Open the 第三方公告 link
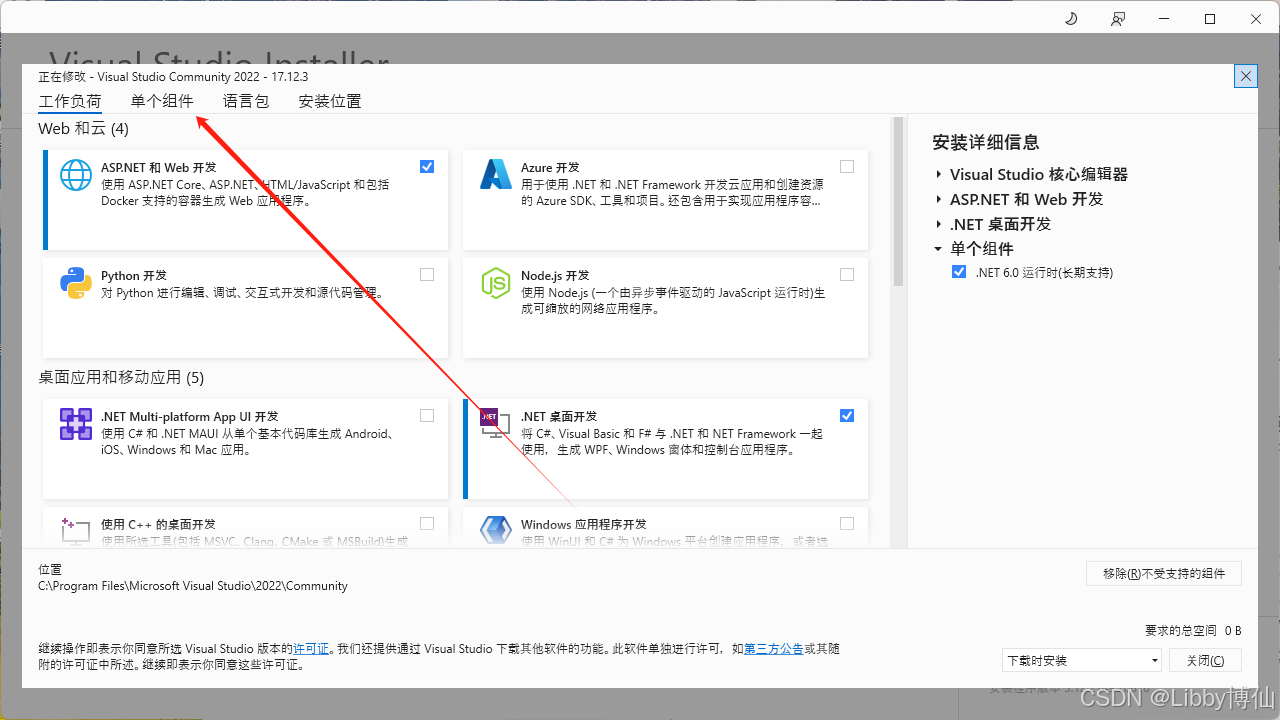1280x720 pixels. [773, 649]
